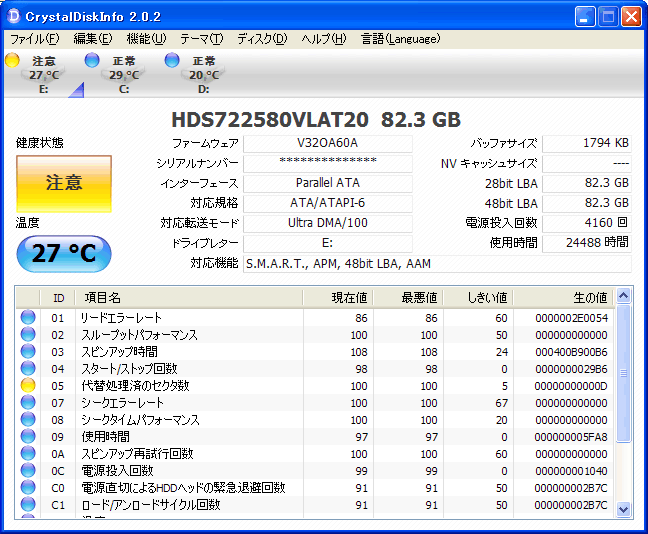
Task: Click the 電源投入回数 value 4160 回
Action: coord(587,223)
